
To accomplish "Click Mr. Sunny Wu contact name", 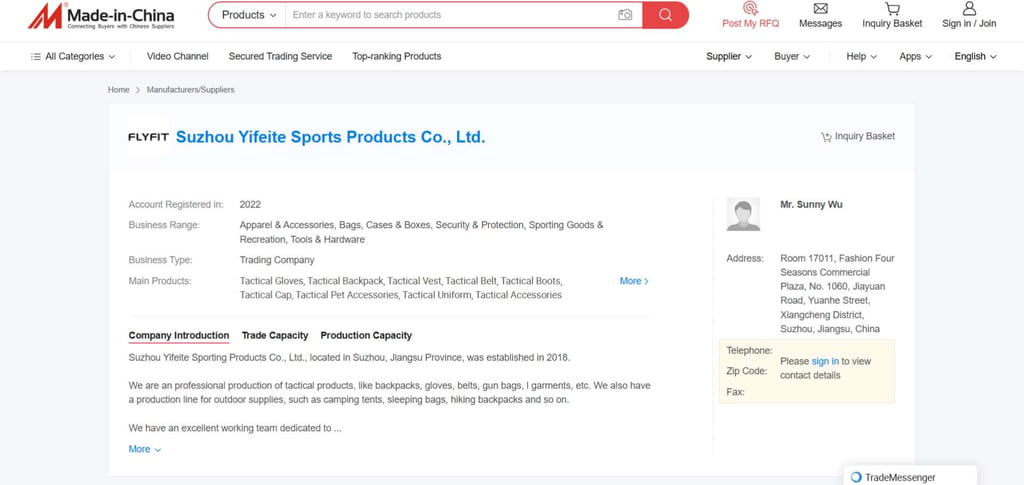I will (x=811, y=205).
